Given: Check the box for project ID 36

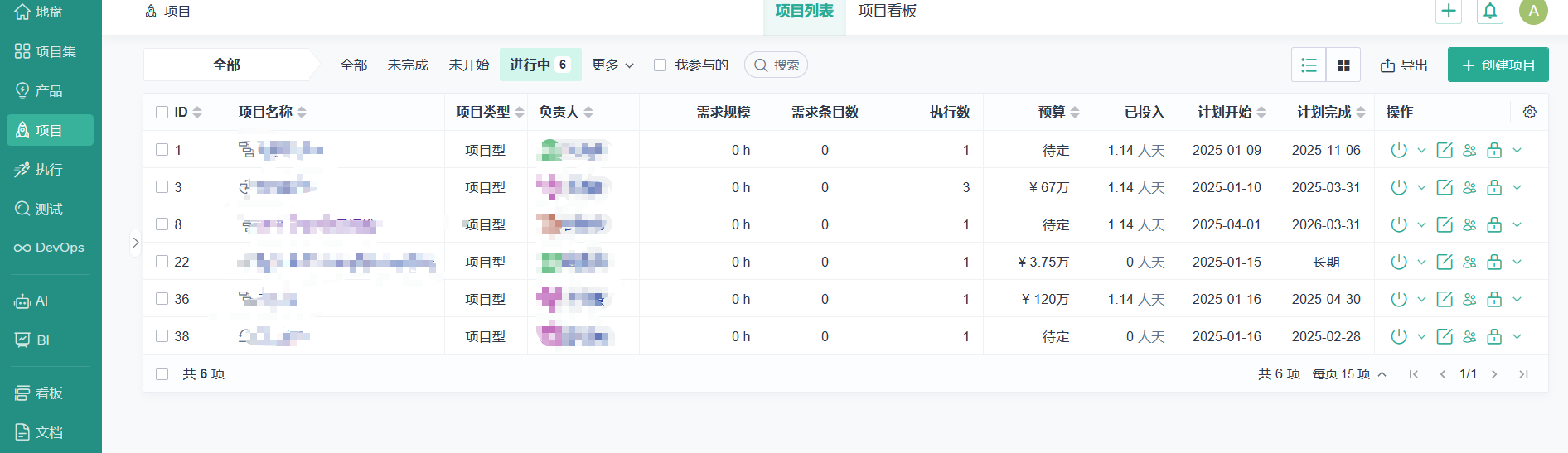Looking at the screenshot, I should (162, 299).
